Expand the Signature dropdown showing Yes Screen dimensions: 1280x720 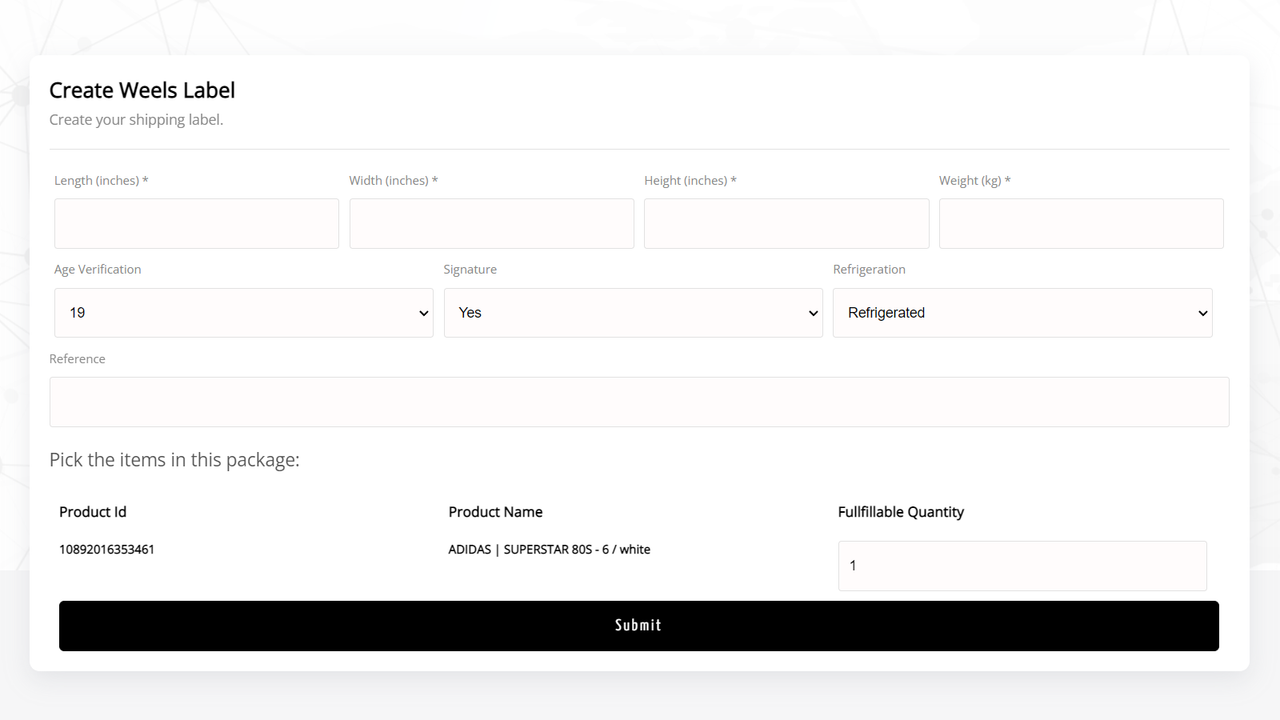(633, 313)
